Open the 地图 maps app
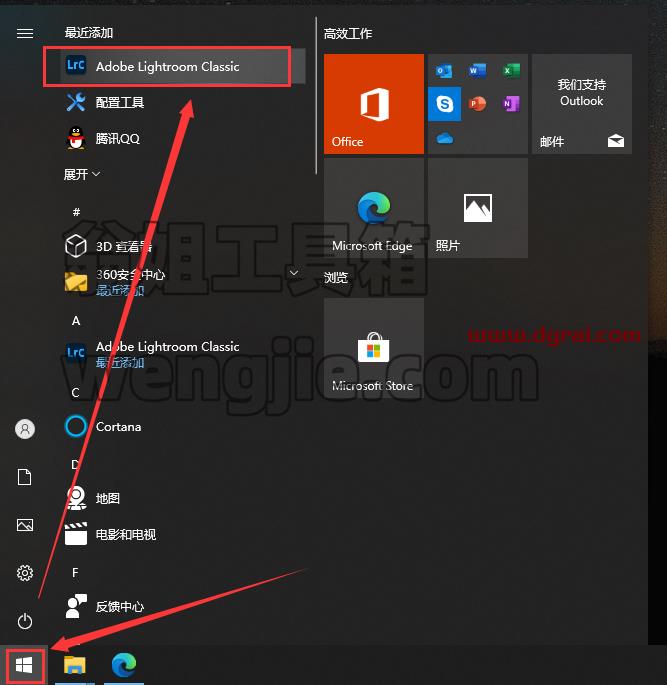Viewport: 667px width, 685px height. point(175,498)
